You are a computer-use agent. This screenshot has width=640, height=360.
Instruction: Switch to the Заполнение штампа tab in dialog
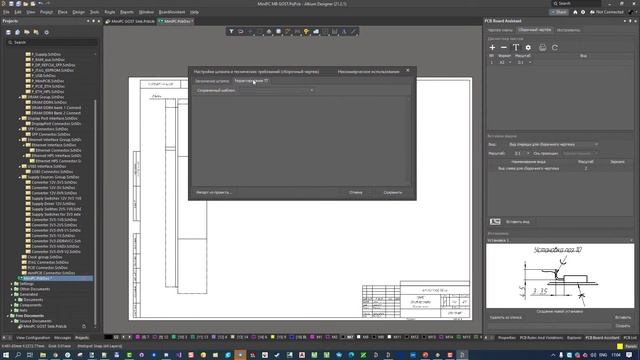[212, 81]
